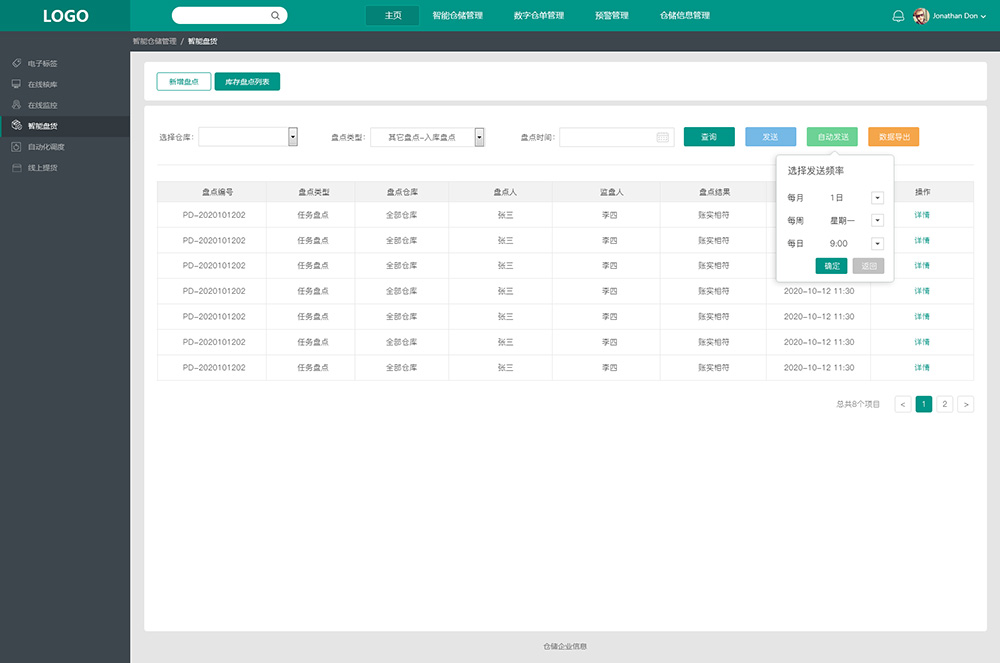Select page 1 in pagination
The image size is (1000, 663).
pyautogui.click(x=923, y=404)
